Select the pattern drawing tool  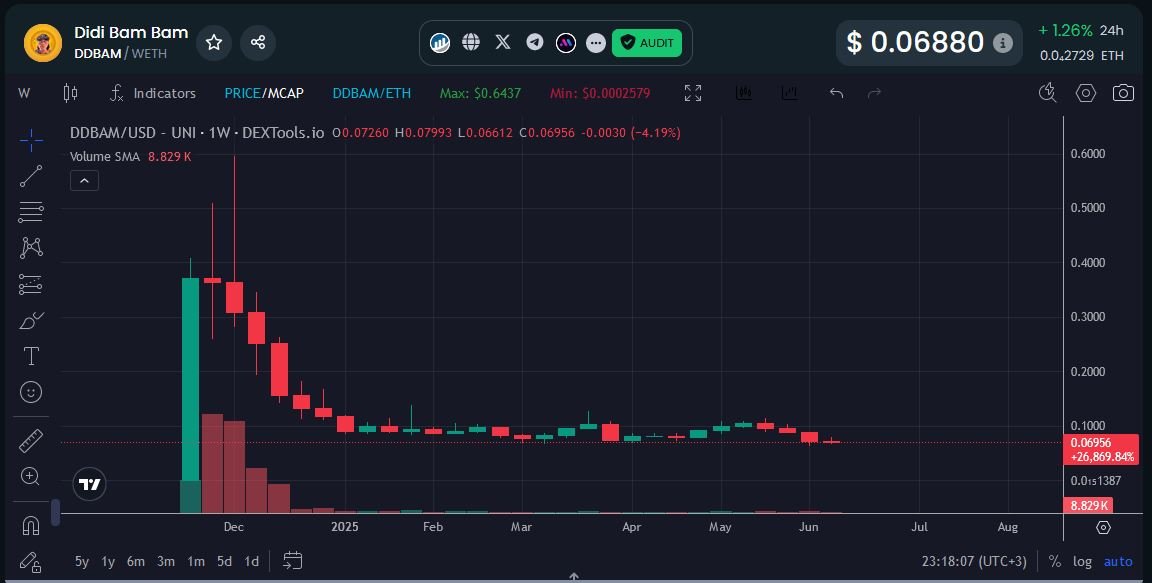click(x=31, y=247)
